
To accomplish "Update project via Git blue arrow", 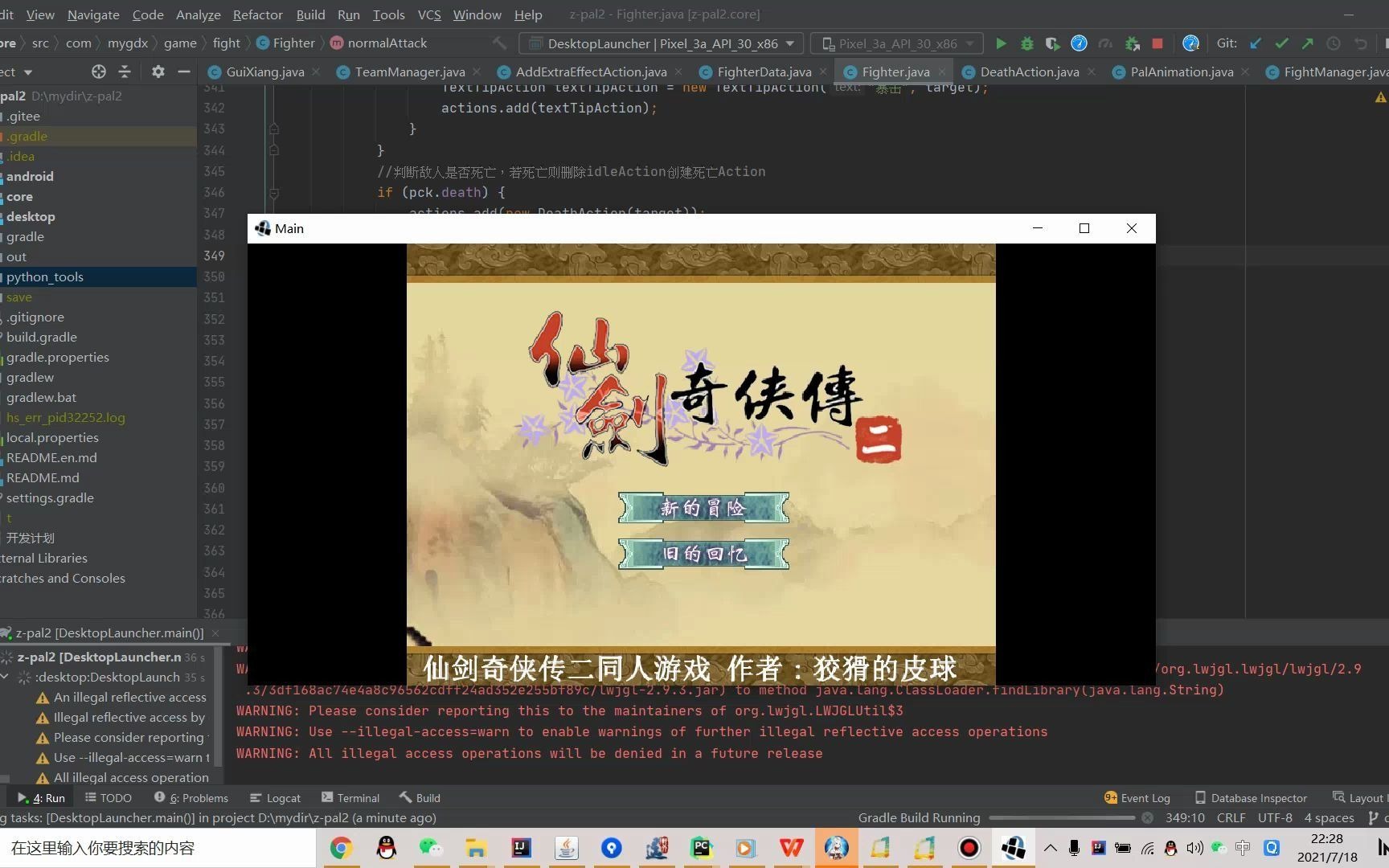I will [1256, 43].
